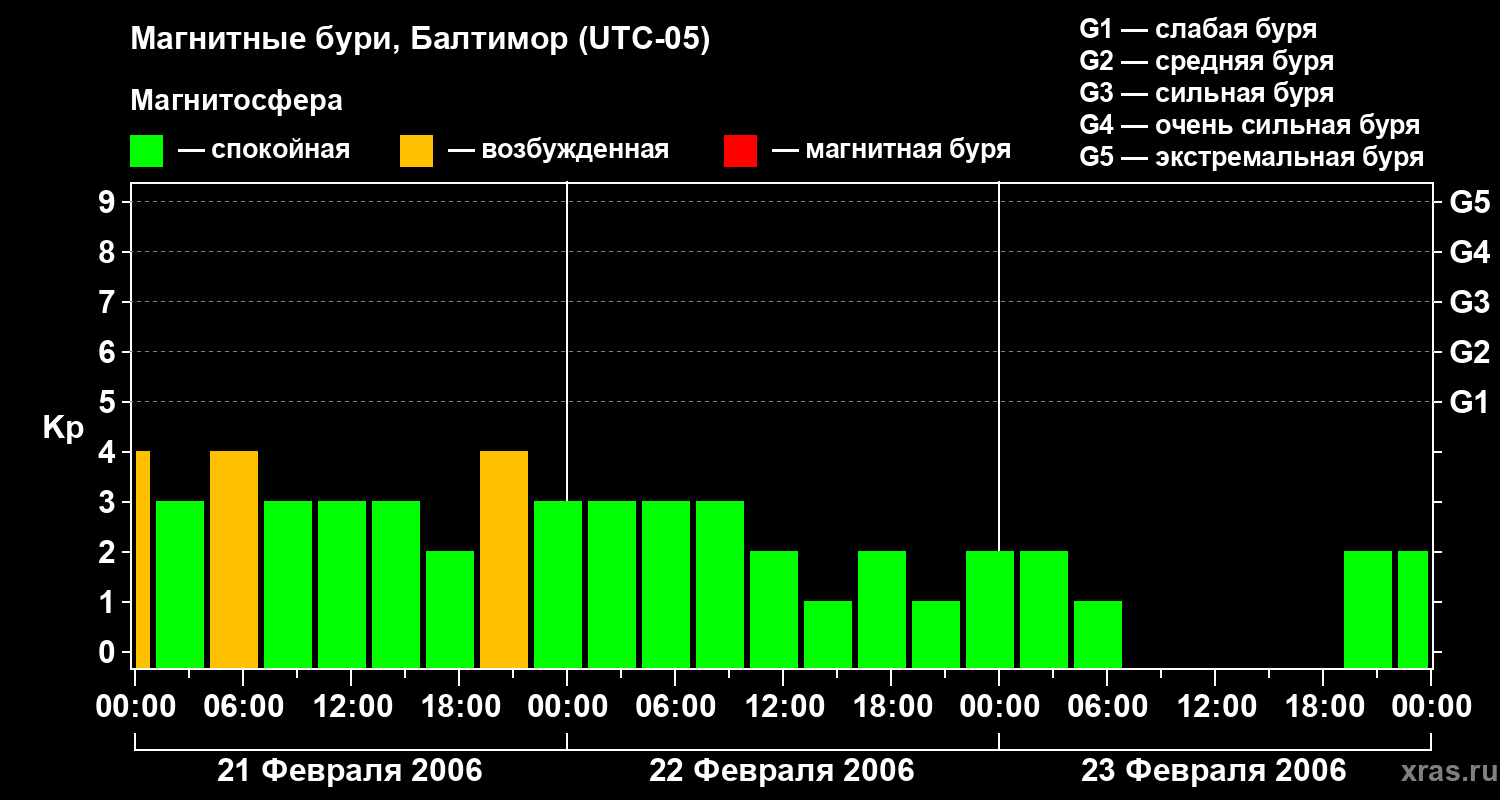Click the 12:00 time label under 23 February

click(1214, 707)
